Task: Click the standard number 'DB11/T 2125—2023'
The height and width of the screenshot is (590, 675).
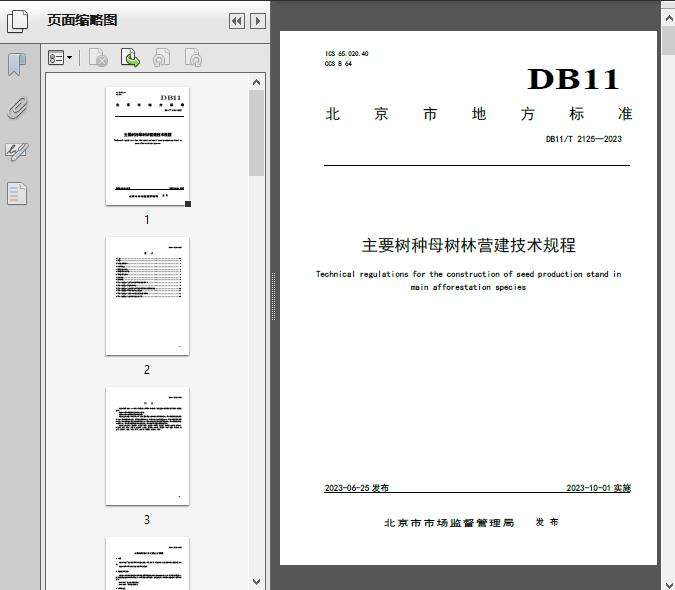Action: coord(584,139)
